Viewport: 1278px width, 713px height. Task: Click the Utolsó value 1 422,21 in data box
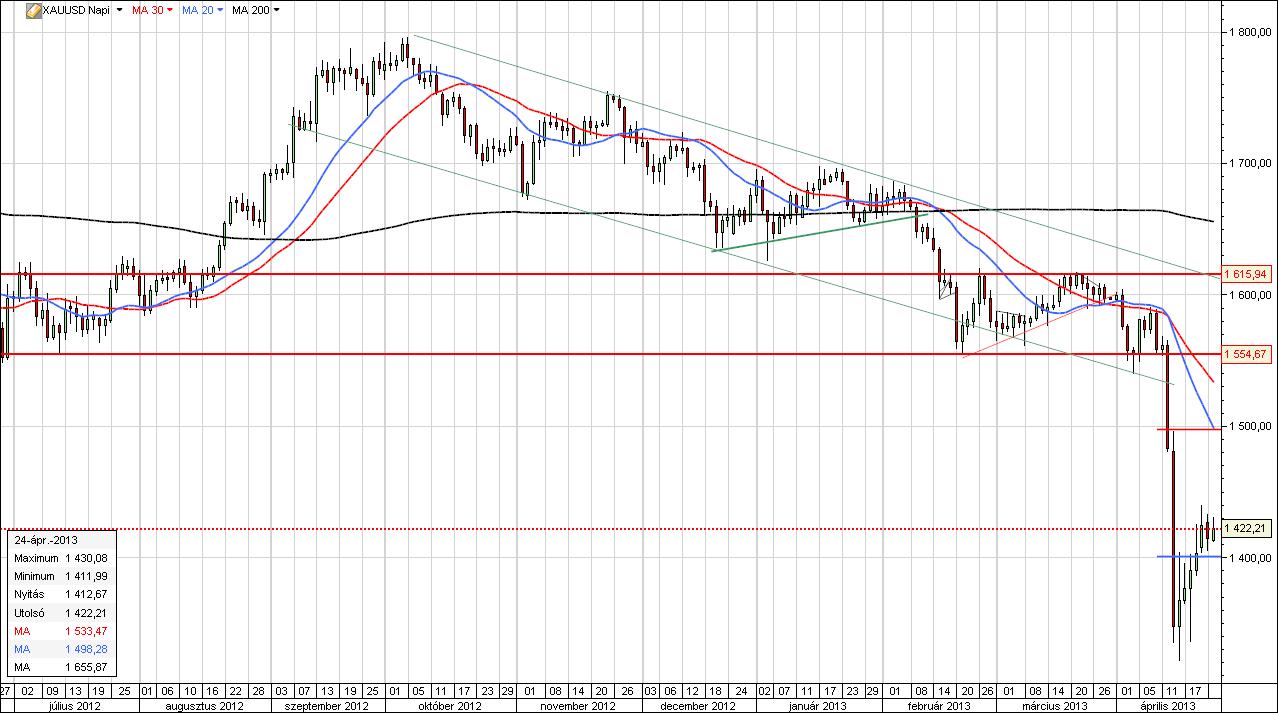click(87, 613)
